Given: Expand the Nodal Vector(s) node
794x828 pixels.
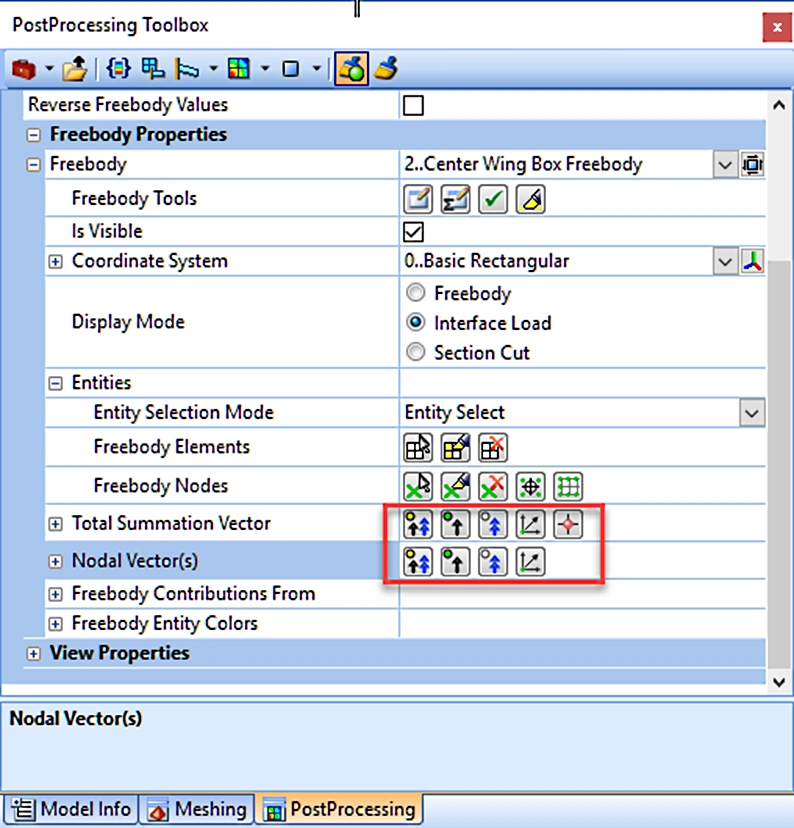Looking at the screenshot, I should pos(55,561).
